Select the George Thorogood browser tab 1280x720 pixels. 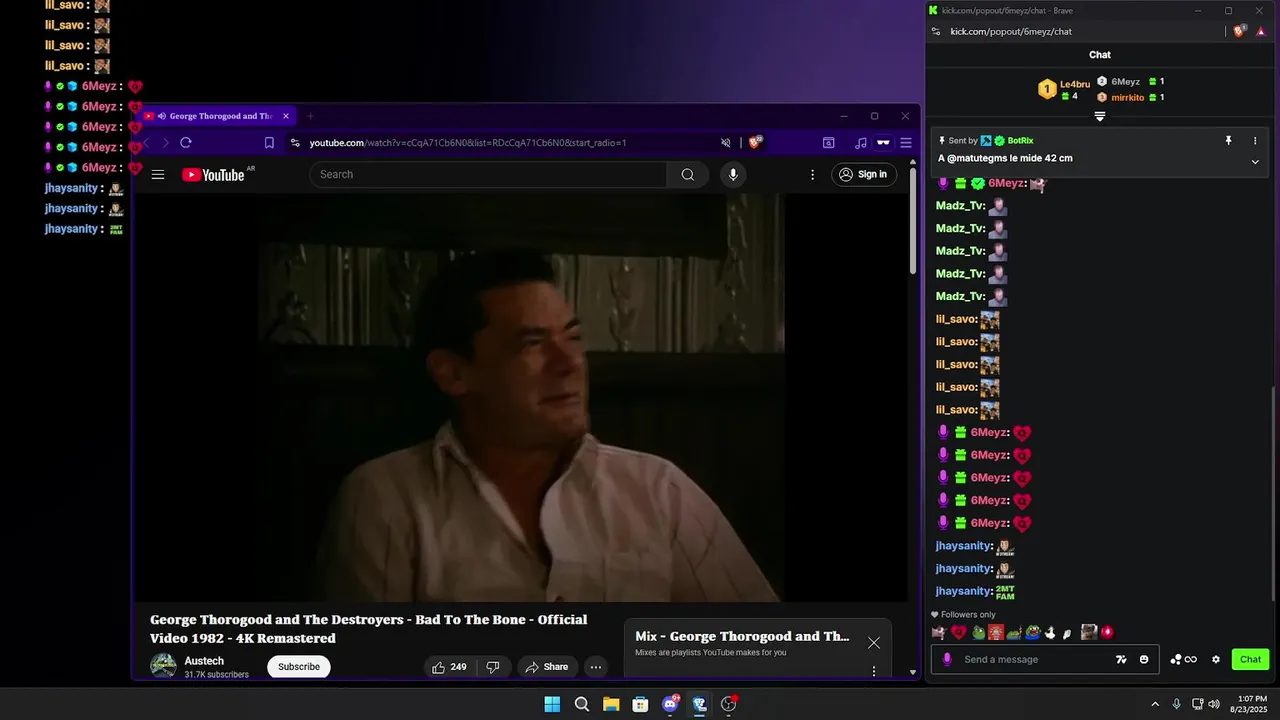click(x=215, y=116)
